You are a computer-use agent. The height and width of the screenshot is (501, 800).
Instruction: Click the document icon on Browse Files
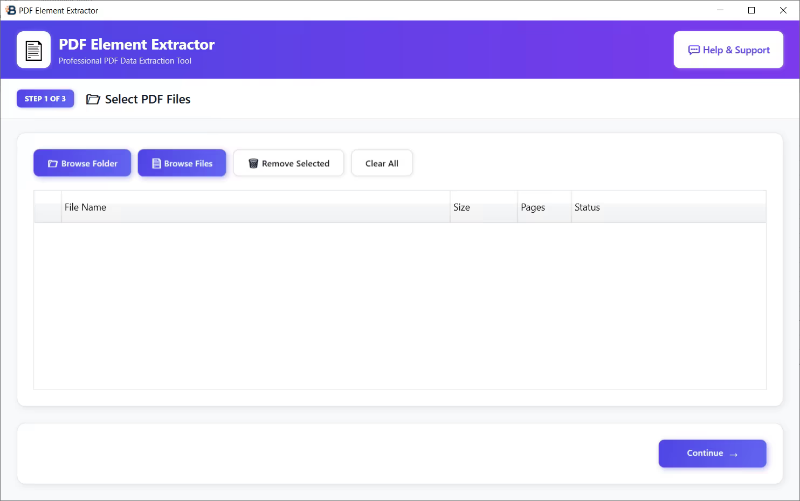coord(156,164)
